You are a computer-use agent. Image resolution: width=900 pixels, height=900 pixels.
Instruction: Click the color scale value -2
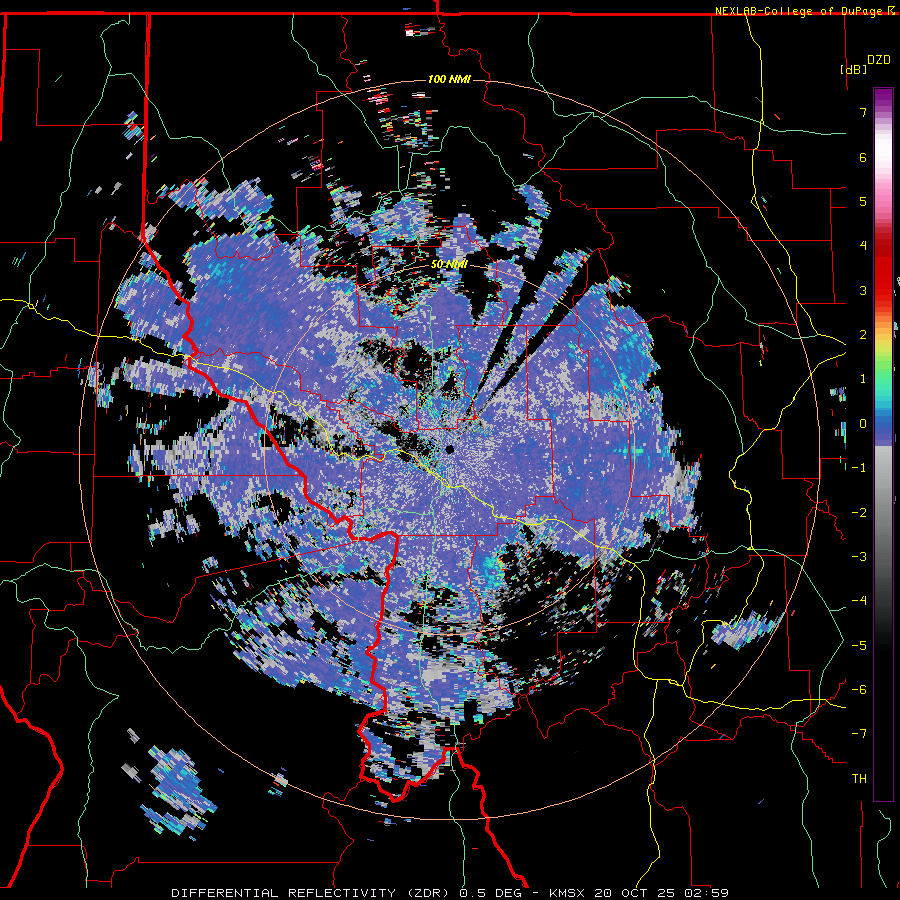[x=859, y=513]
